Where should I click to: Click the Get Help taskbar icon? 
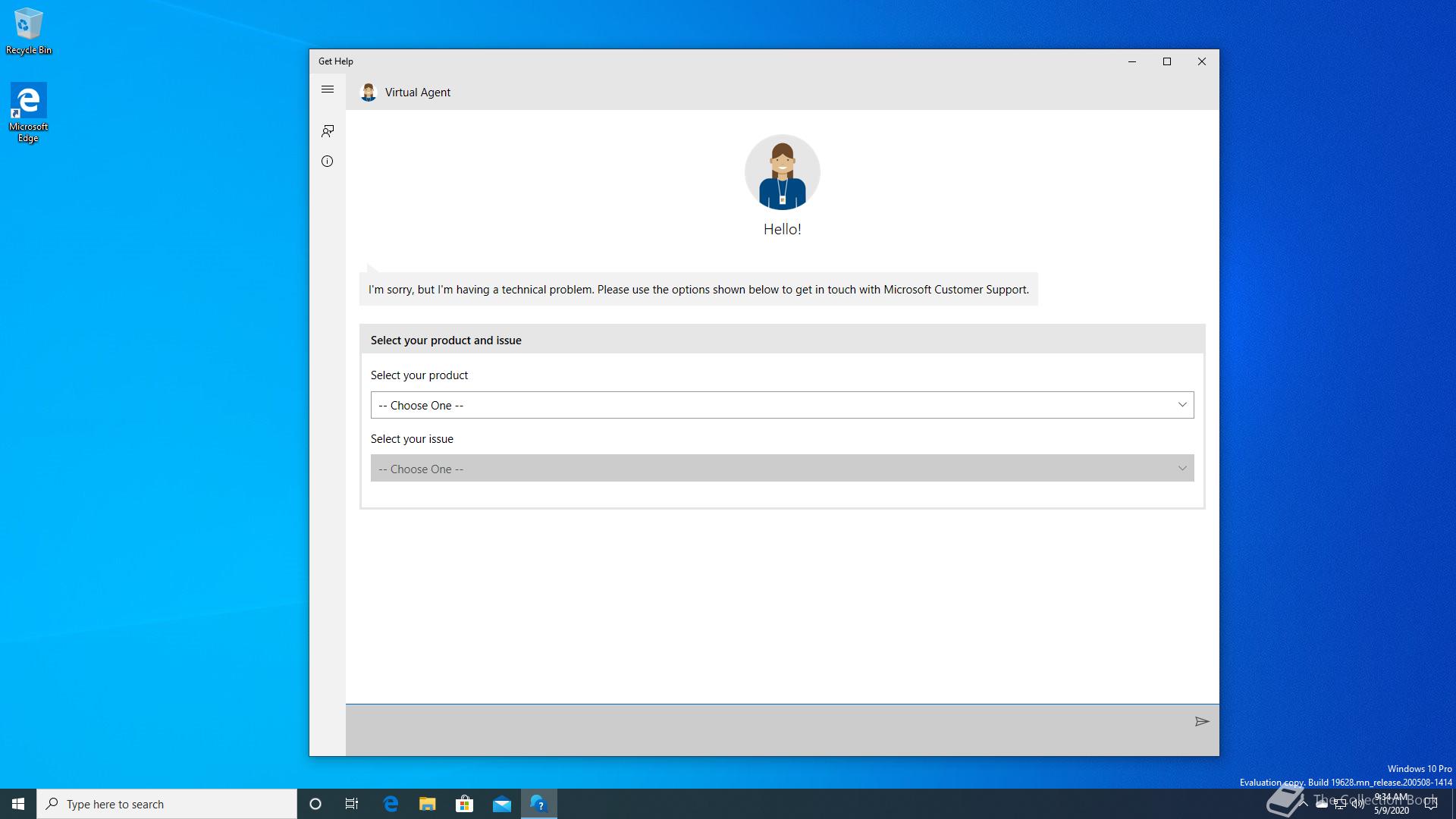click(539, 804)
